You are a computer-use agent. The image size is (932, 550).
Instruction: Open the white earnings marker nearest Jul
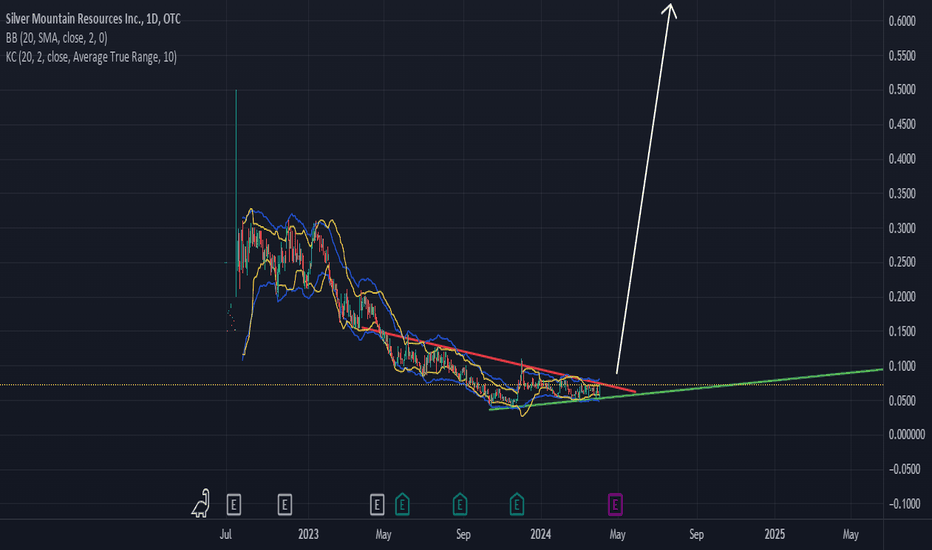click(234, 505)
